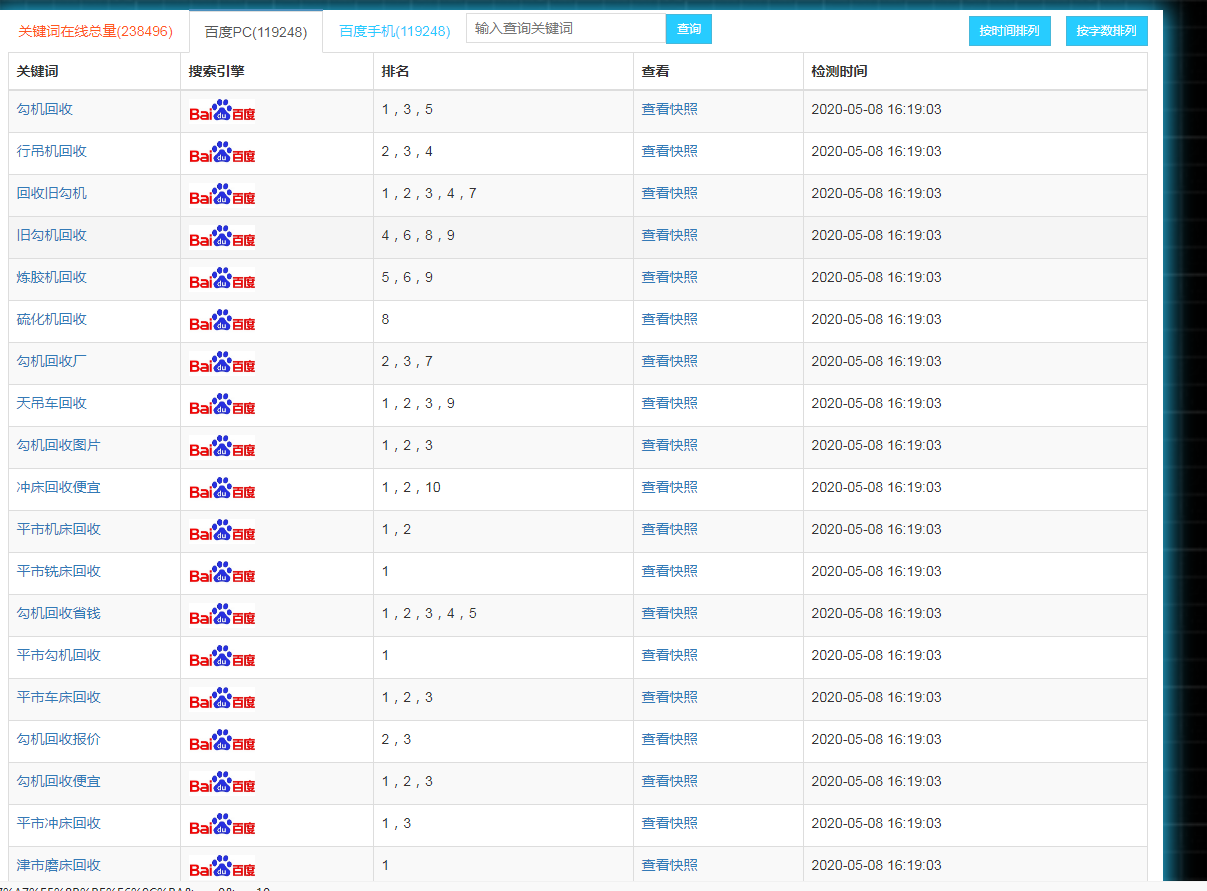Click the Baidu logo in the 行吊机回收 row
This screenshot has height=891, width=1207.
pos(222,153)
